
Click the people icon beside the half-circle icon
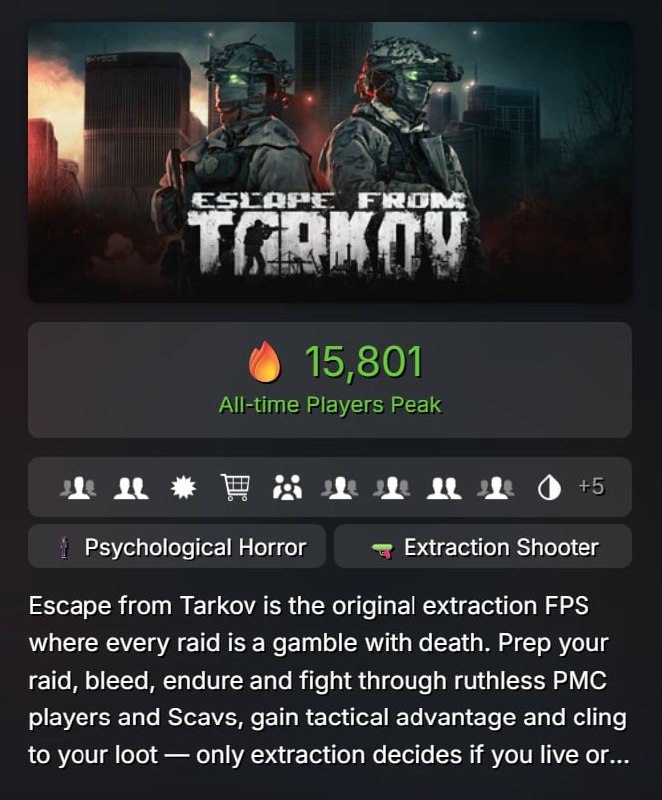[496, 487]
